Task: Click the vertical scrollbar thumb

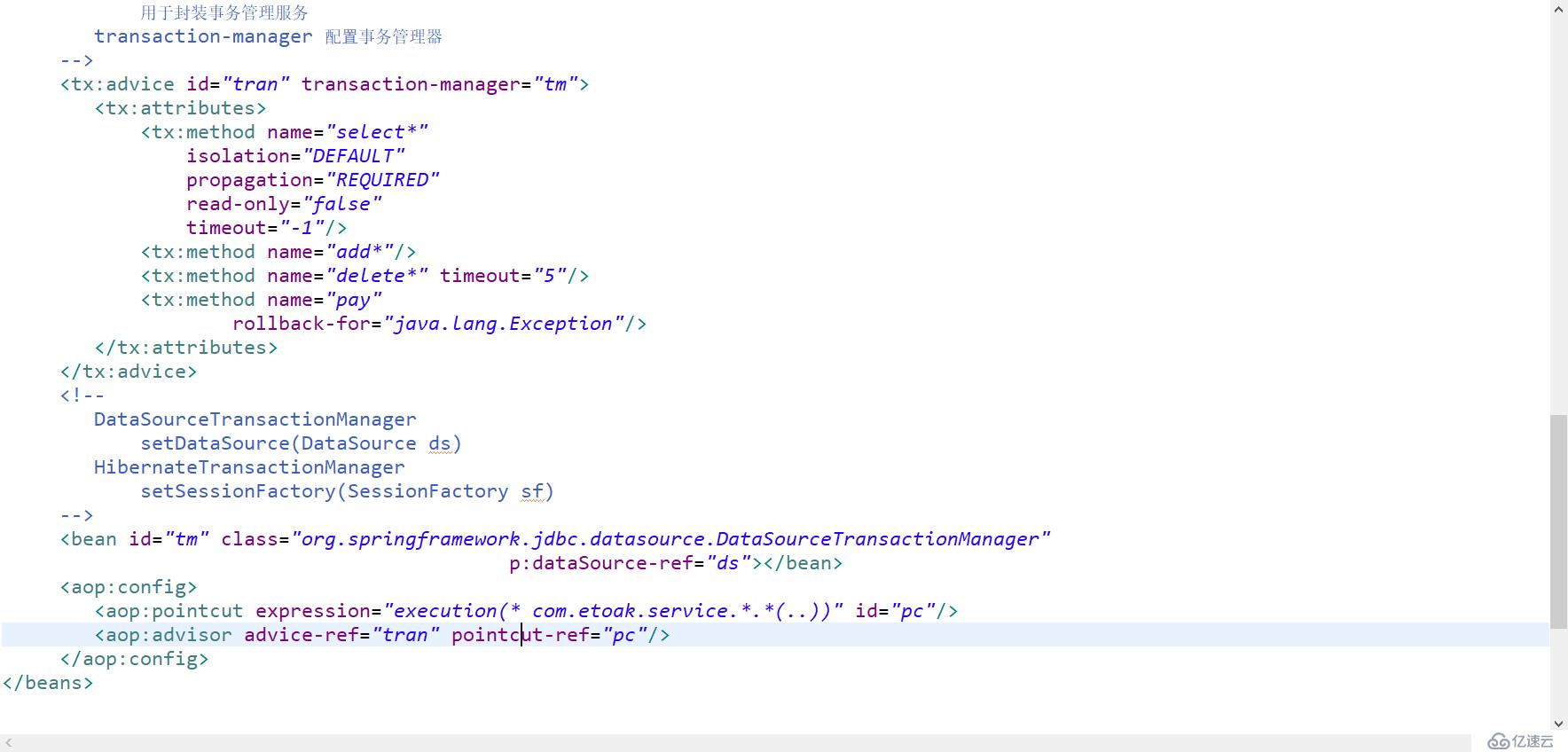Action: click(x=1558, y=521)
